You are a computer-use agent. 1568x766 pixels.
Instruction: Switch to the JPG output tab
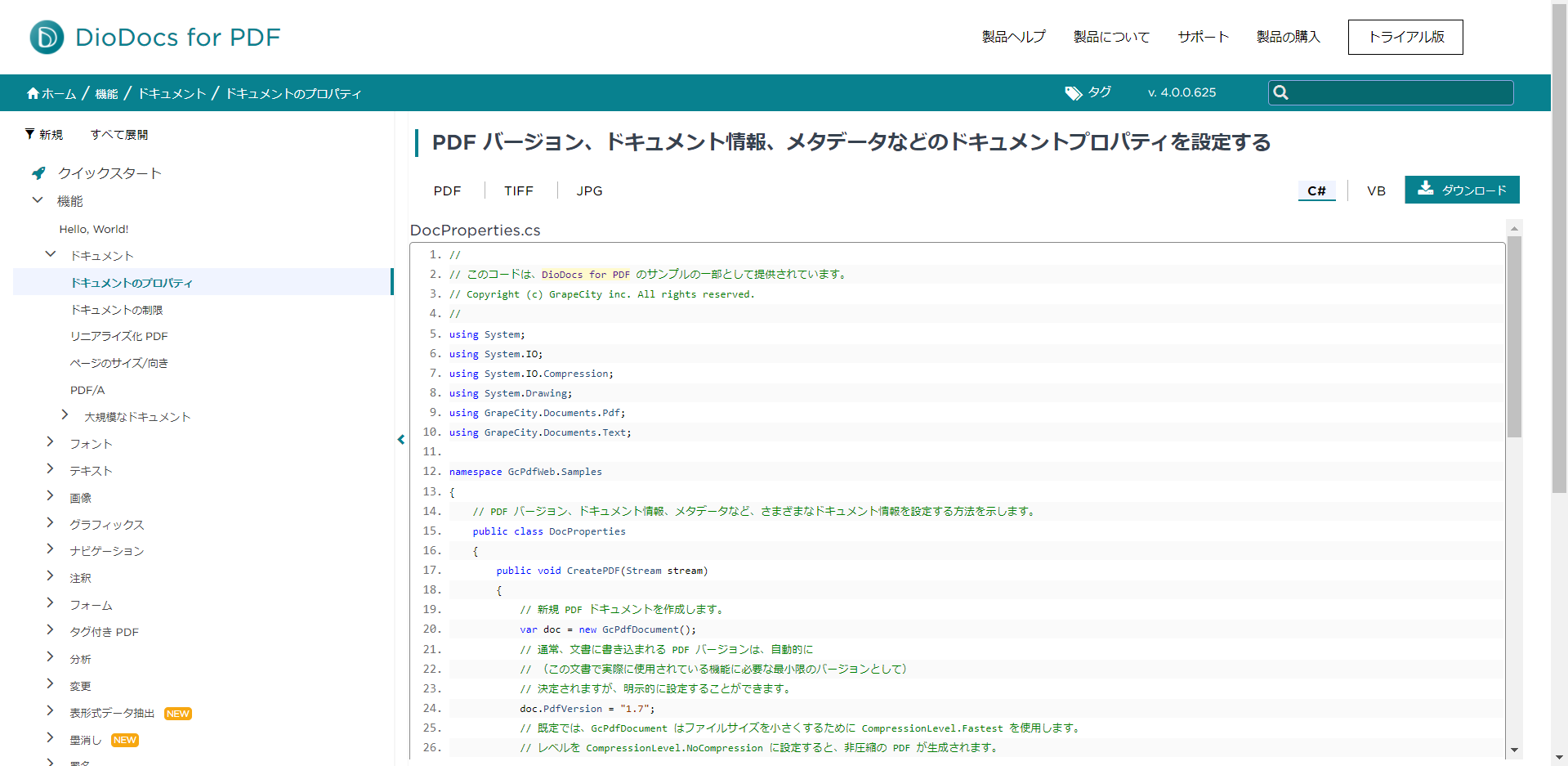click(589, 190)
